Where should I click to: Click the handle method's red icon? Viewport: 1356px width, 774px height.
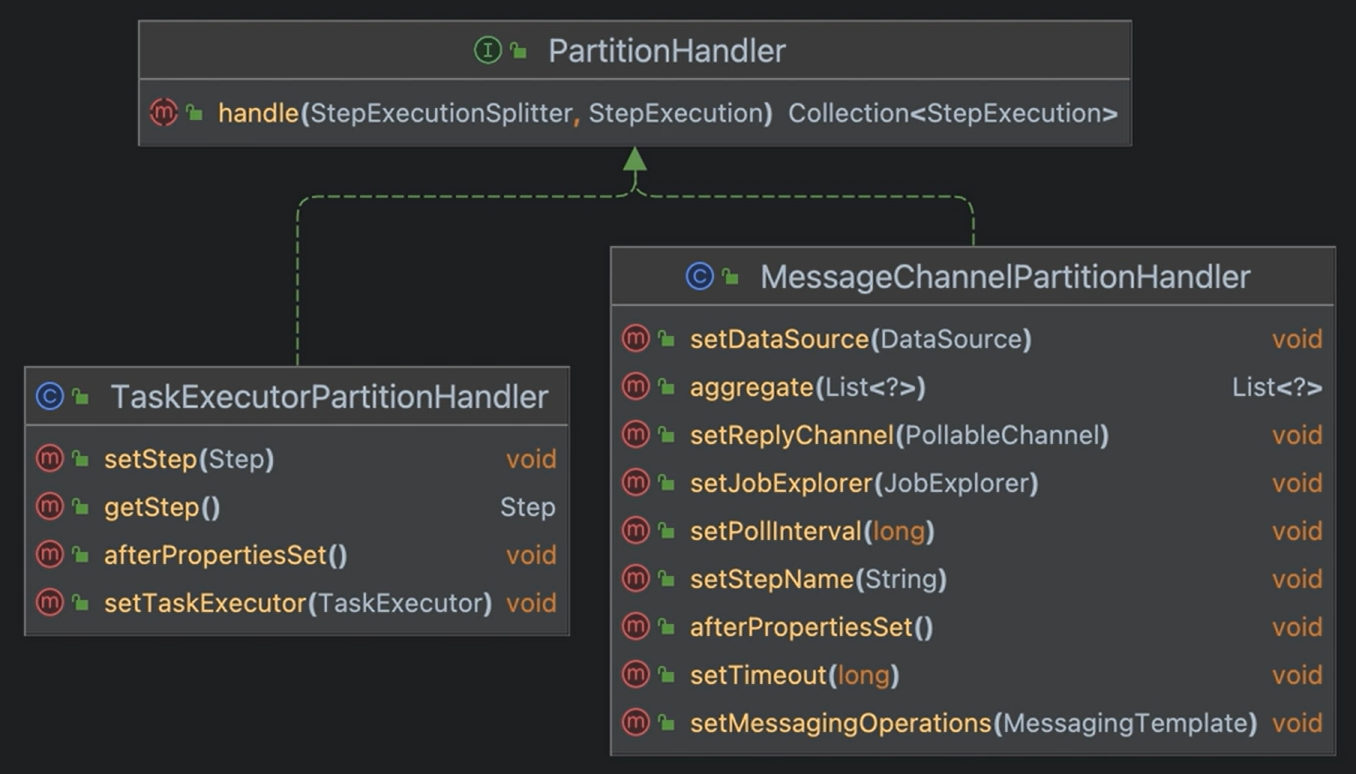[x=163, y=113]
